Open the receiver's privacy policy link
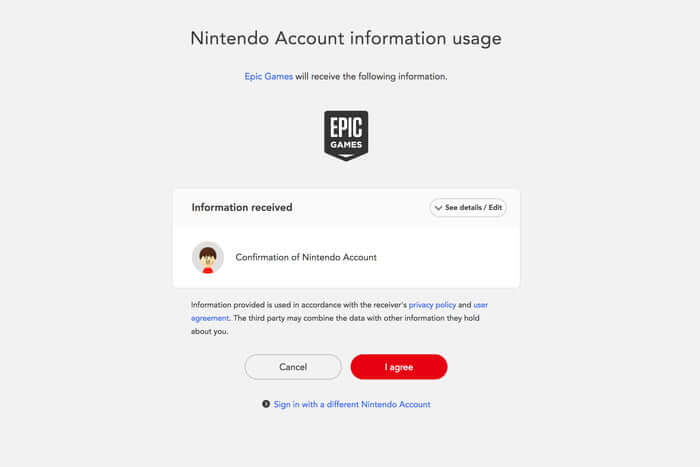This screenshot has width=700, height=467. 432,304
